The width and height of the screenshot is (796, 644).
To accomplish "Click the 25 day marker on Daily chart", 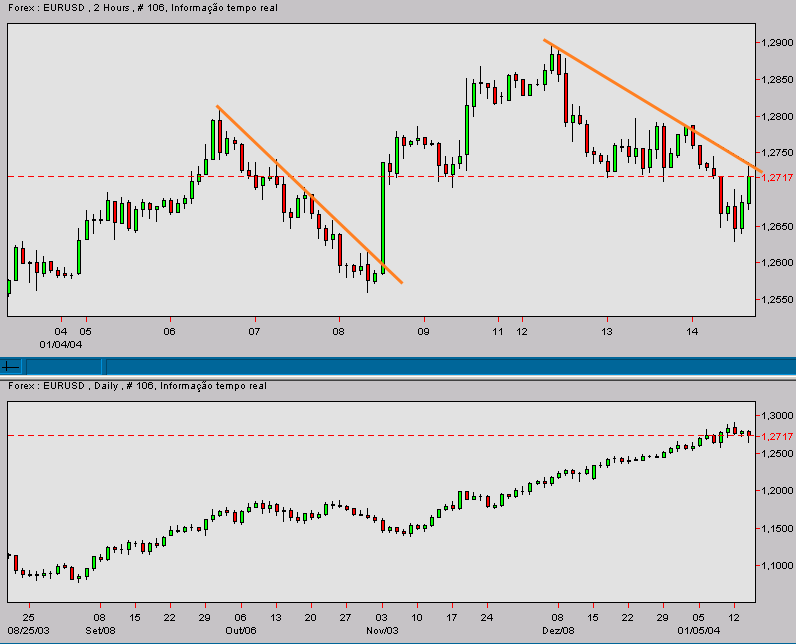I will [29, 618].
